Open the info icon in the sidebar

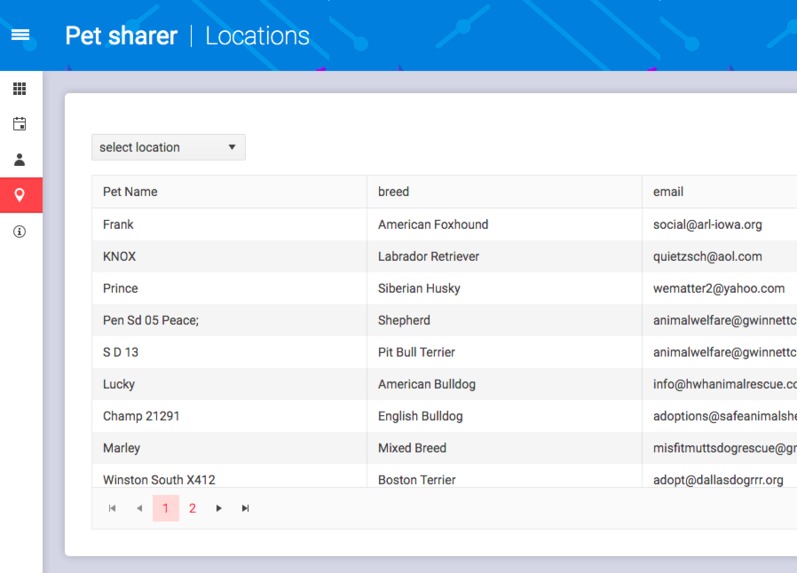(x=19, y=231)
